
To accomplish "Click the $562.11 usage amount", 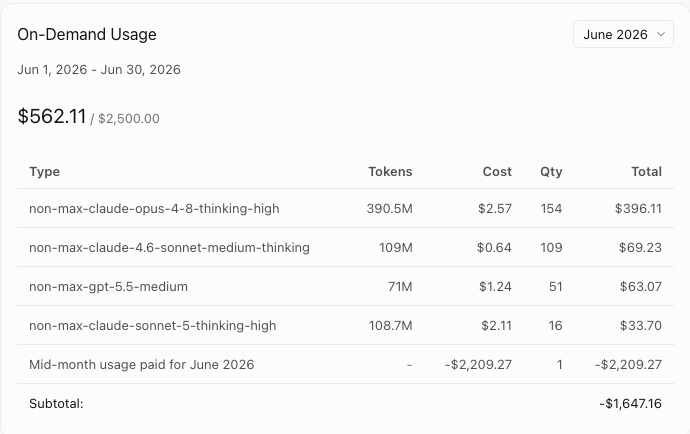I will pos(52,117).
